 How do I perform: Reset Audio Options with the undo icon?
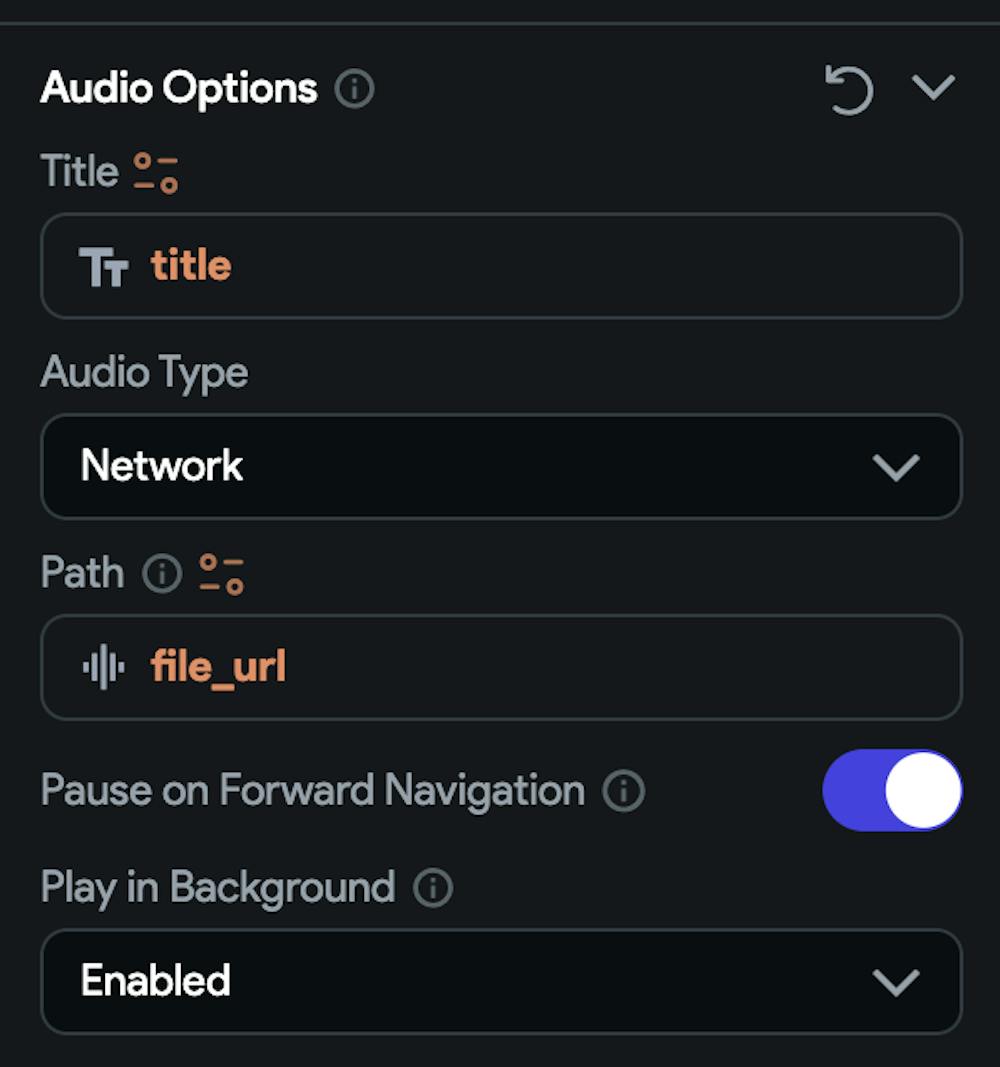coord(848,89)
